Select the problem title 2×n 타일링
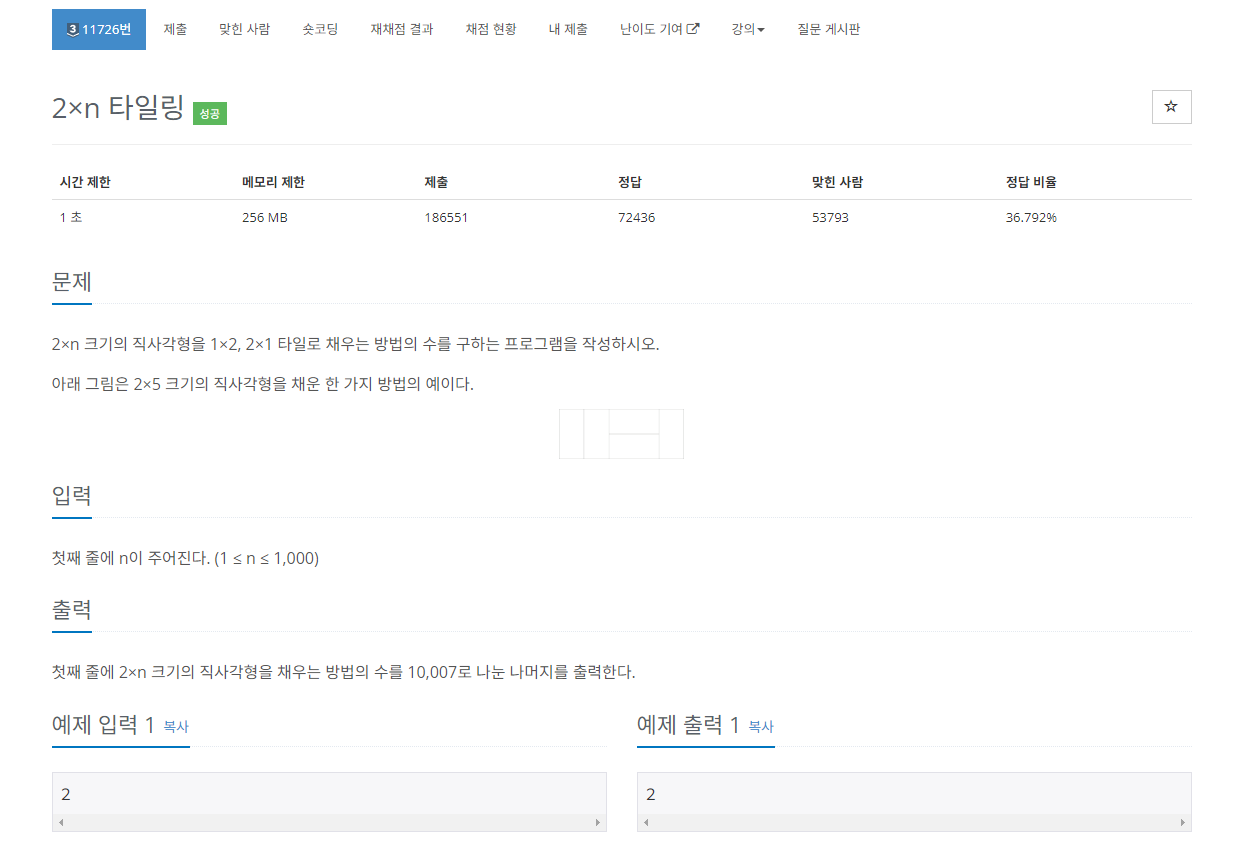This screenshot has width=1241, height=850. (118, 108)
